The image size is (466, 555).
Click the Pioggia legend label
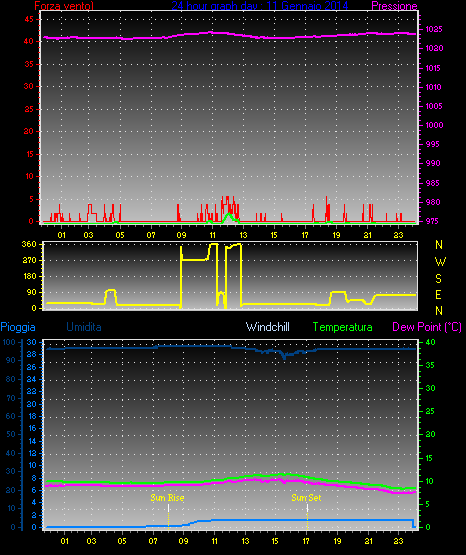pos(18,327)
